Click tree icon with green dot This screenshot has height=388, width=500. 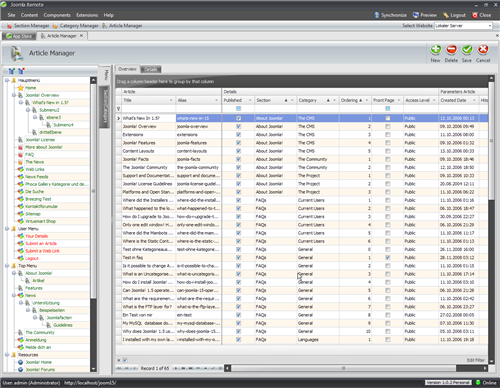[12, 71]
